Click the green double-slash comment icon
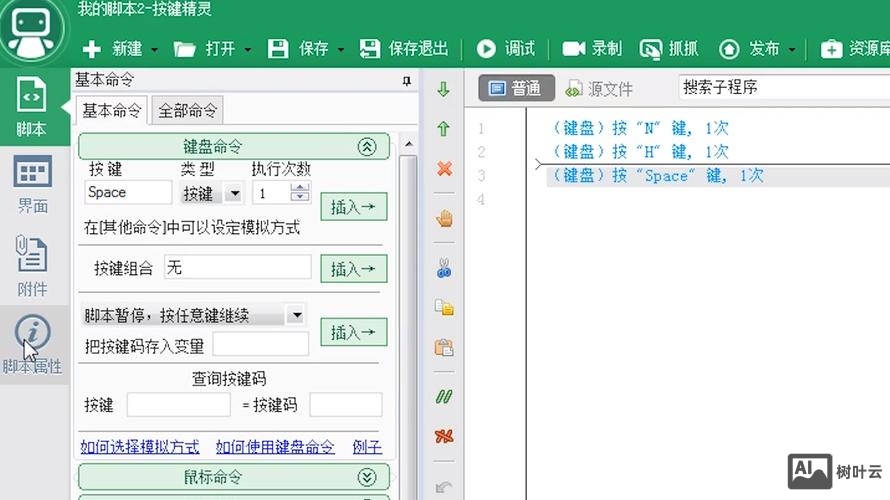890x500 pixels. coord(444,396)
